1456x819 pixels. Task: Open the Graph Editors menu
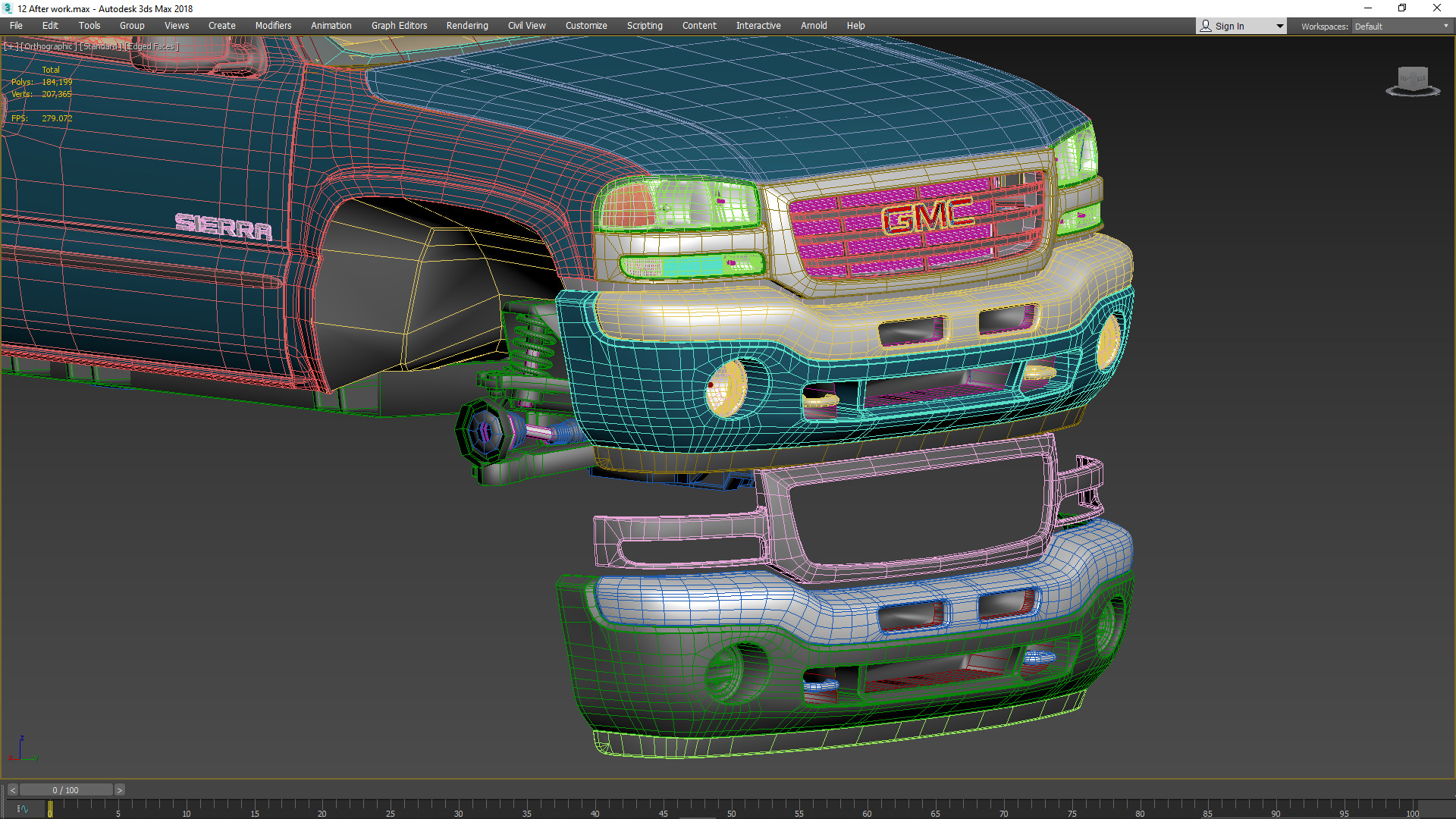[x=399, y=26]
